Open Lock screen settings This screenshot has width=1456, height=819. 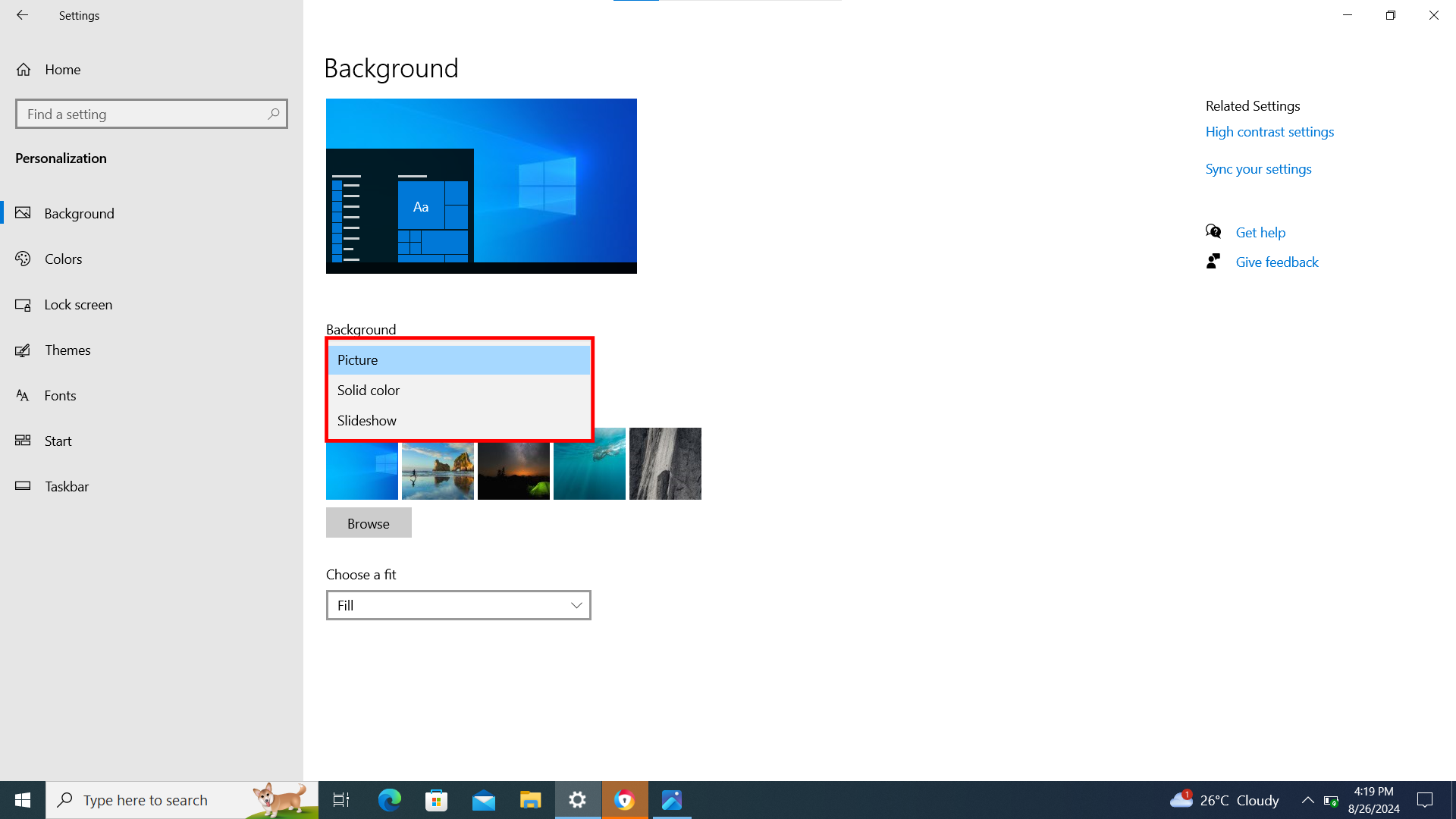[77, 305]
